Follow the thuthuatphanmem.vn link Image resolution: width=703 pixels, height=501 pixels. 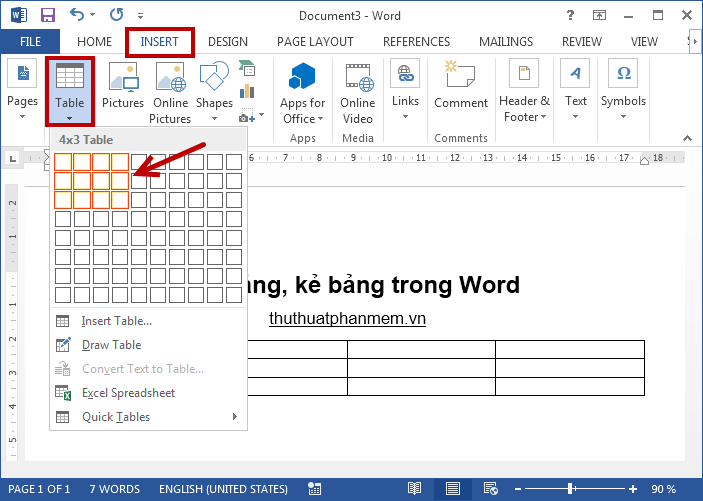click(x=347, y=318)
